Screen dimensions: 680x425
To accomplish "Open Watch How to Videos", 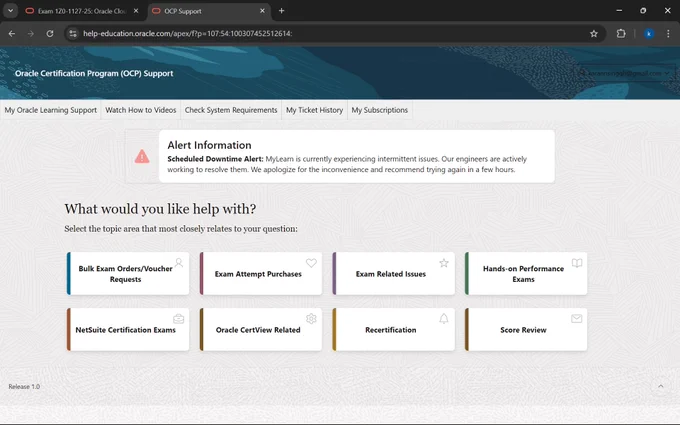I will click(x=141, y=110).
